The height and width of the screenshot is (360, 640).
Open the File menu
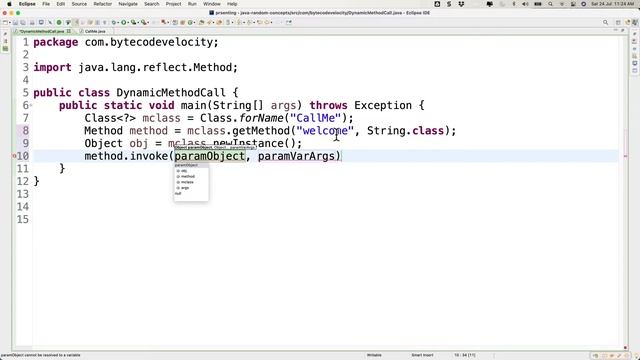pos(46,4)
